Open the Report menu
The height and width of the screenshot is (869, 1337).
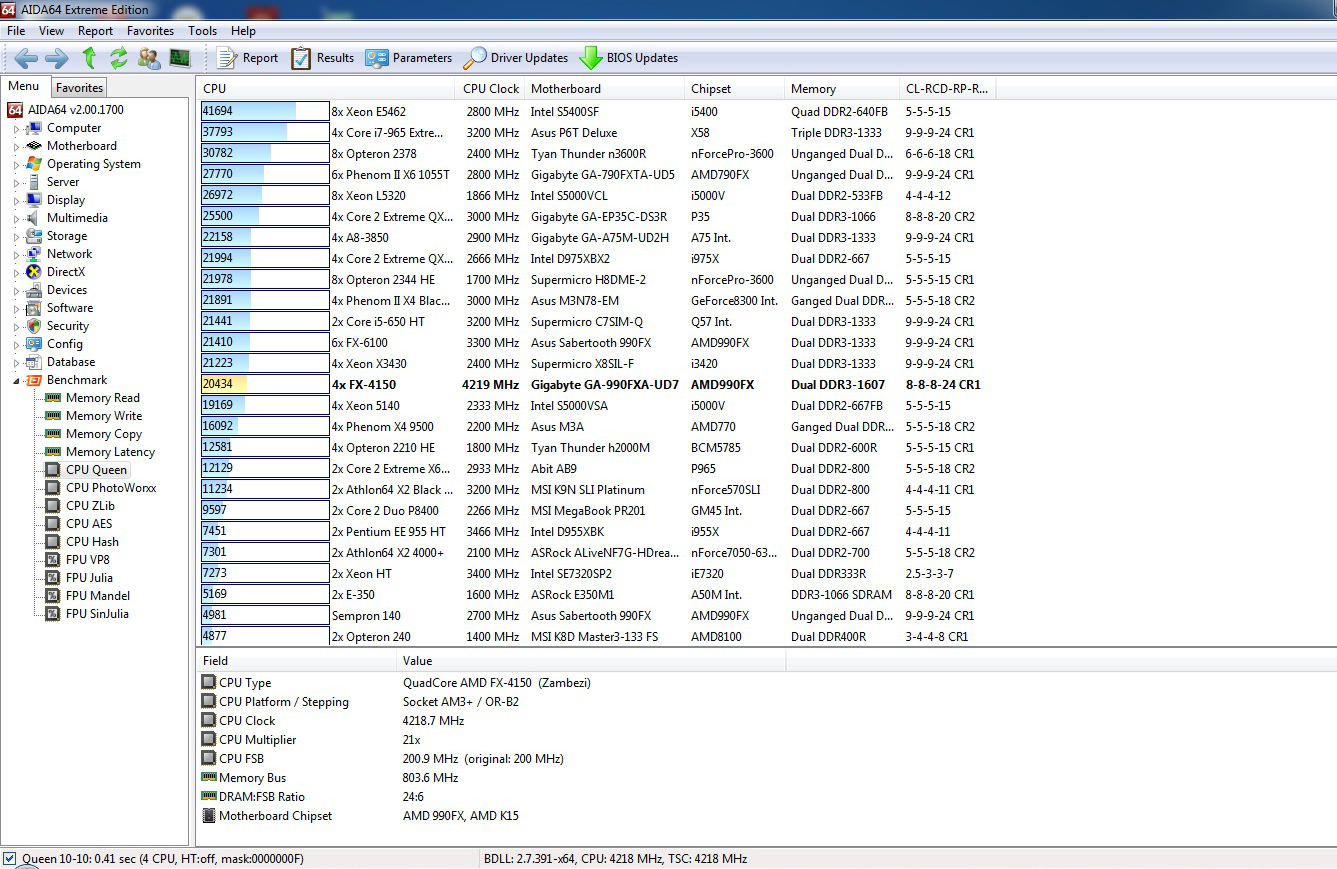click(96, 31)
